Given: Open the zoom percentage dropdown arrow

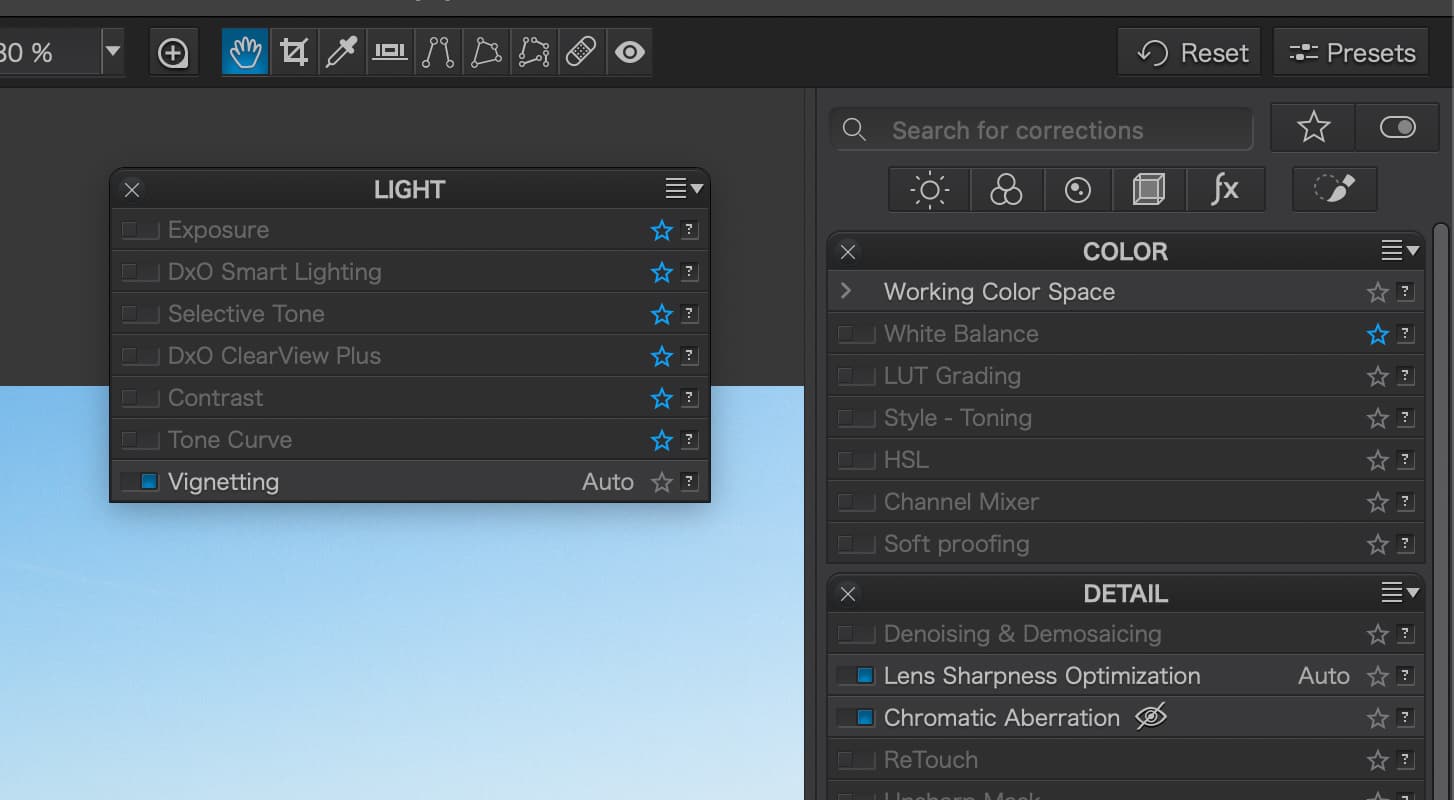Looking at the screenshot, I should pos(113,52).
